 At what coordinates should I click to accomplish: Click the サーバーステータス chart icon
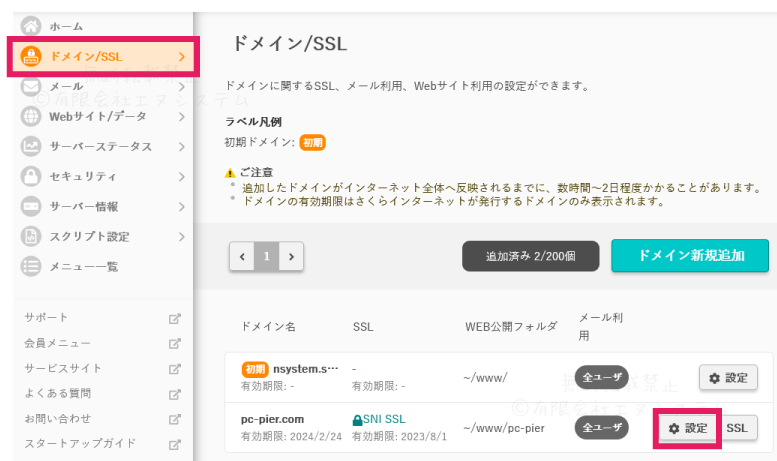pyautogui.click(x=31, y=146)
